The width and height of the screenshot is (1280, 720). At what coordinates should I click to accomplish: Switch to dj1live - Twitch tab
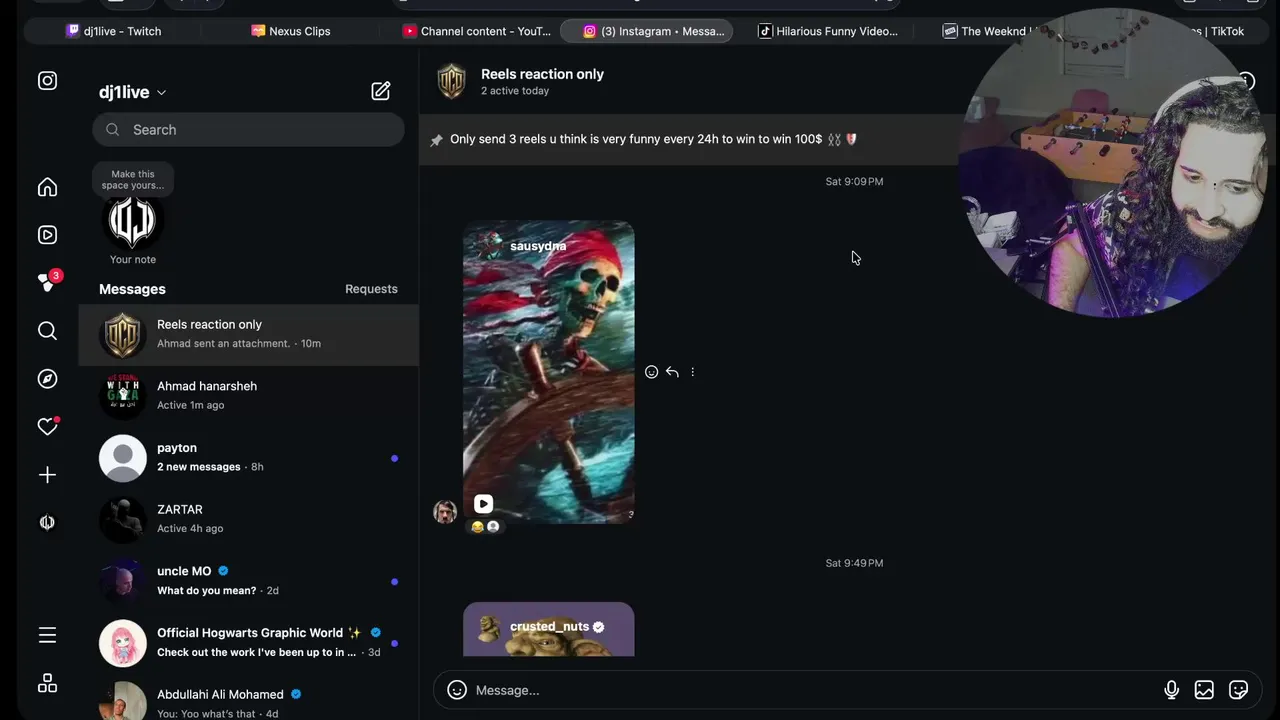pyautogui.click(x=113, y=31)
